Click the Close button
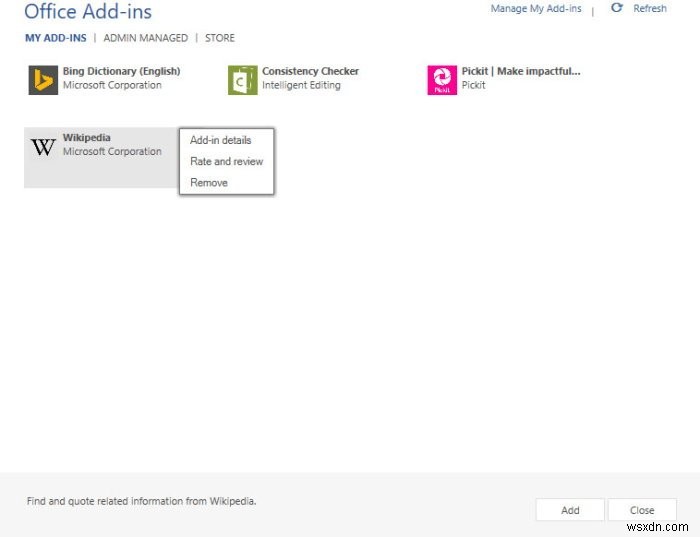Image resolution: width=700 pixels, height=537 pixels. tap(642, 510)
